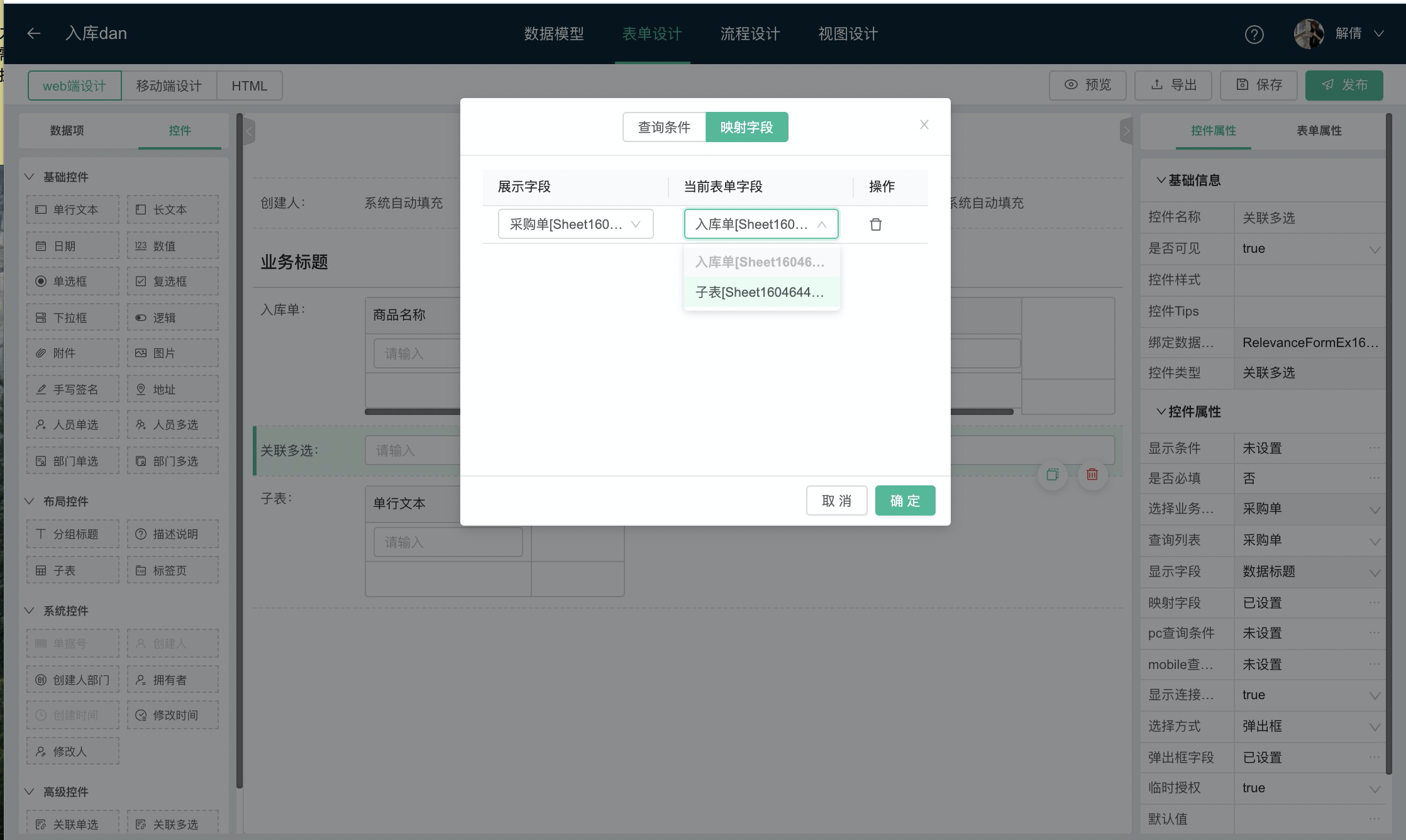Switch to 查询条件 tab
The image size is (1406, 840).
pyautogui.click(x=664, y=127)
